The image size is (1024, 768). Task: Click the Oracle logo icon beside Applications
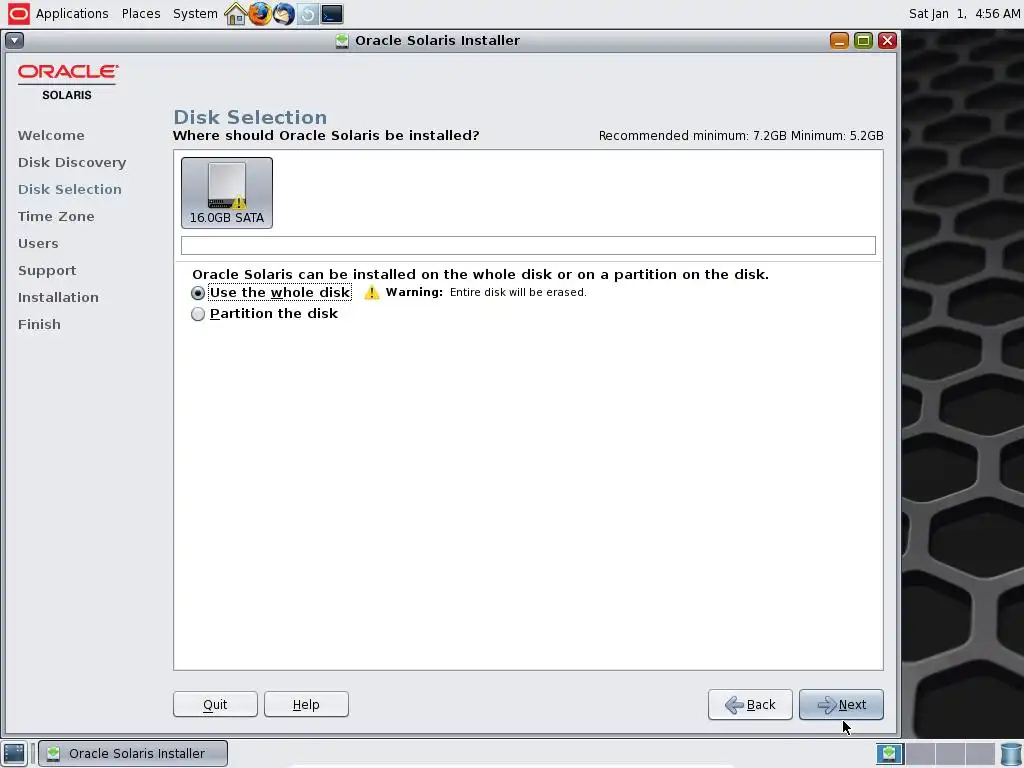point(18,14)
